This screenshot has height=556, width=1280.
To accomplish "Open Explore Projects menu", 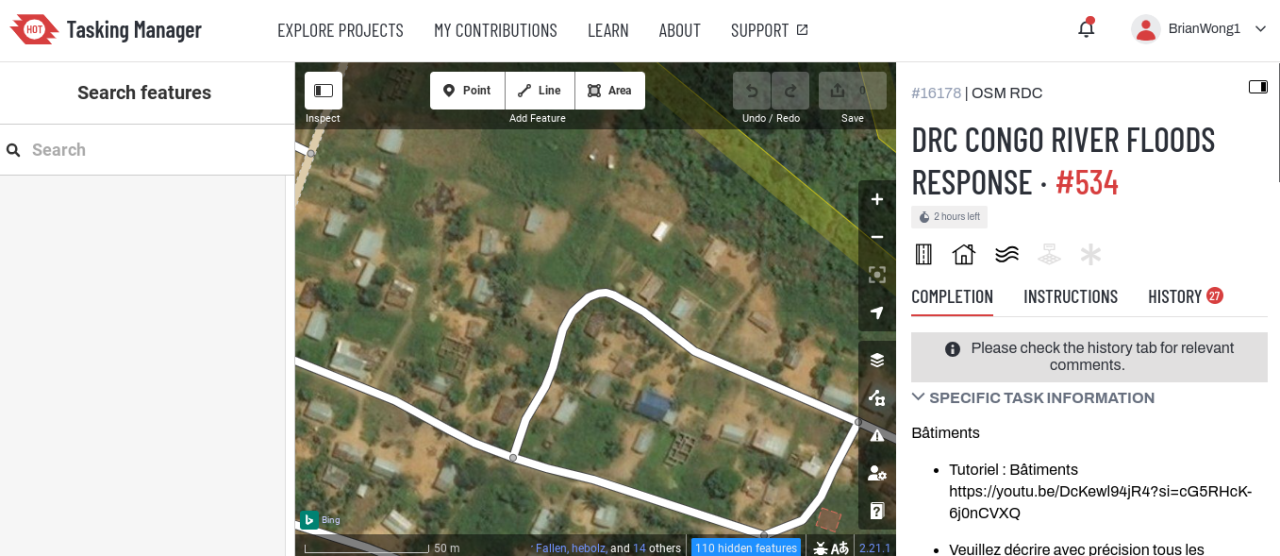I will tap(340, 30).
